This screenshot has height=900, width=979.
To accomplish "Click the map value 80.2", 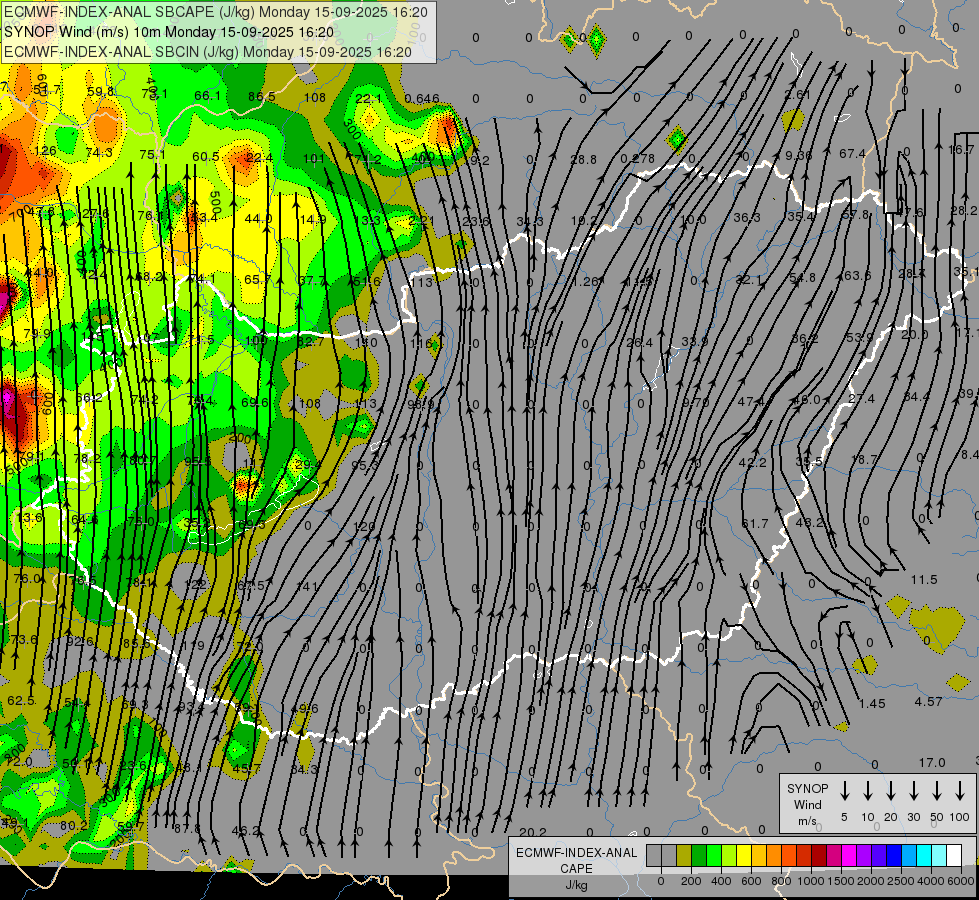I will [x=74, y=826].
